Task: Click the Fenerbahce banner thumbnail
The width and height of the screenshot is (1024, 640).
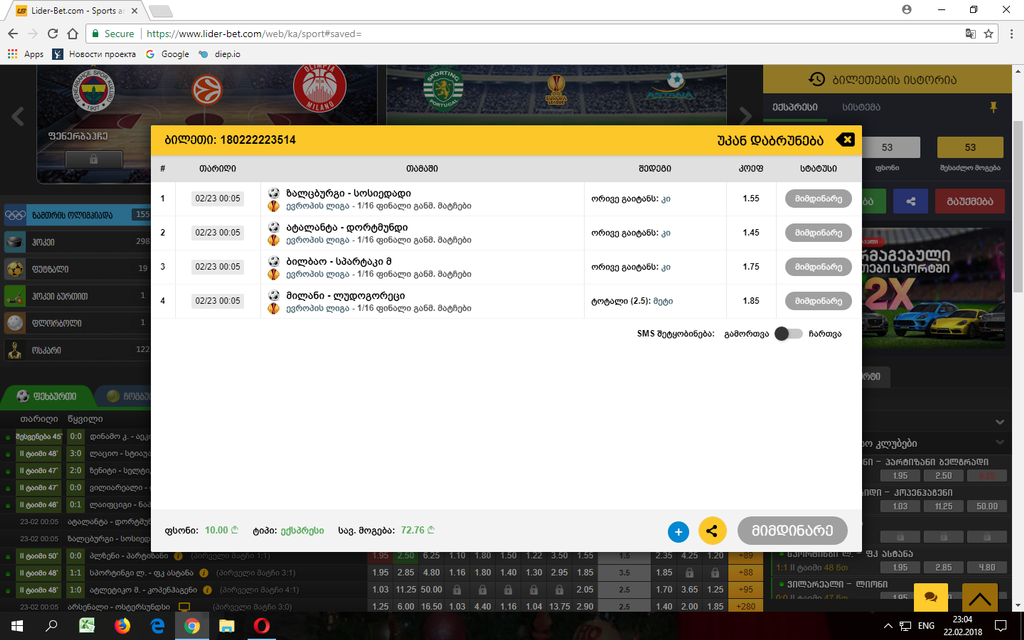Action: pyautogui.click(x=206, y=124)
